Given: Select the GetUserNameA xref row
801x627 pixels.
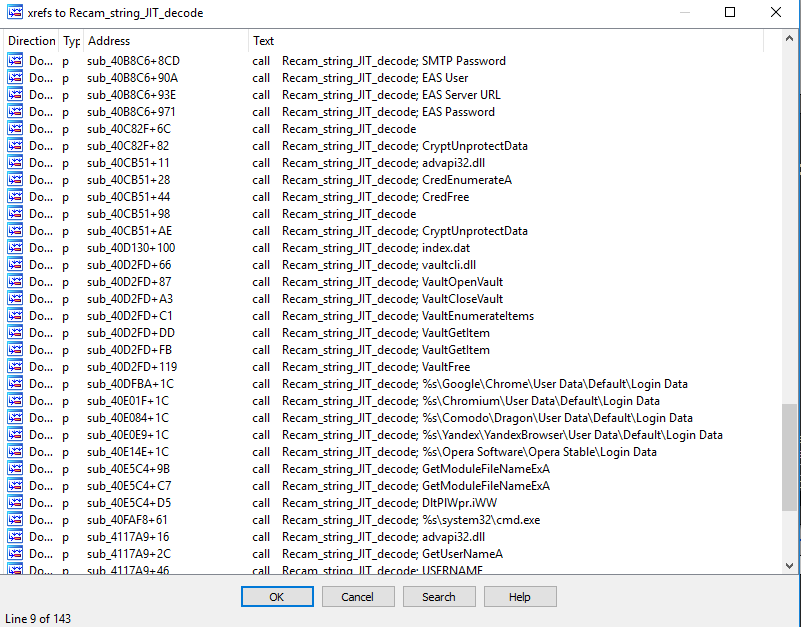Looking at the screenshot, I should pyautogui.click(x=393, y=553).
